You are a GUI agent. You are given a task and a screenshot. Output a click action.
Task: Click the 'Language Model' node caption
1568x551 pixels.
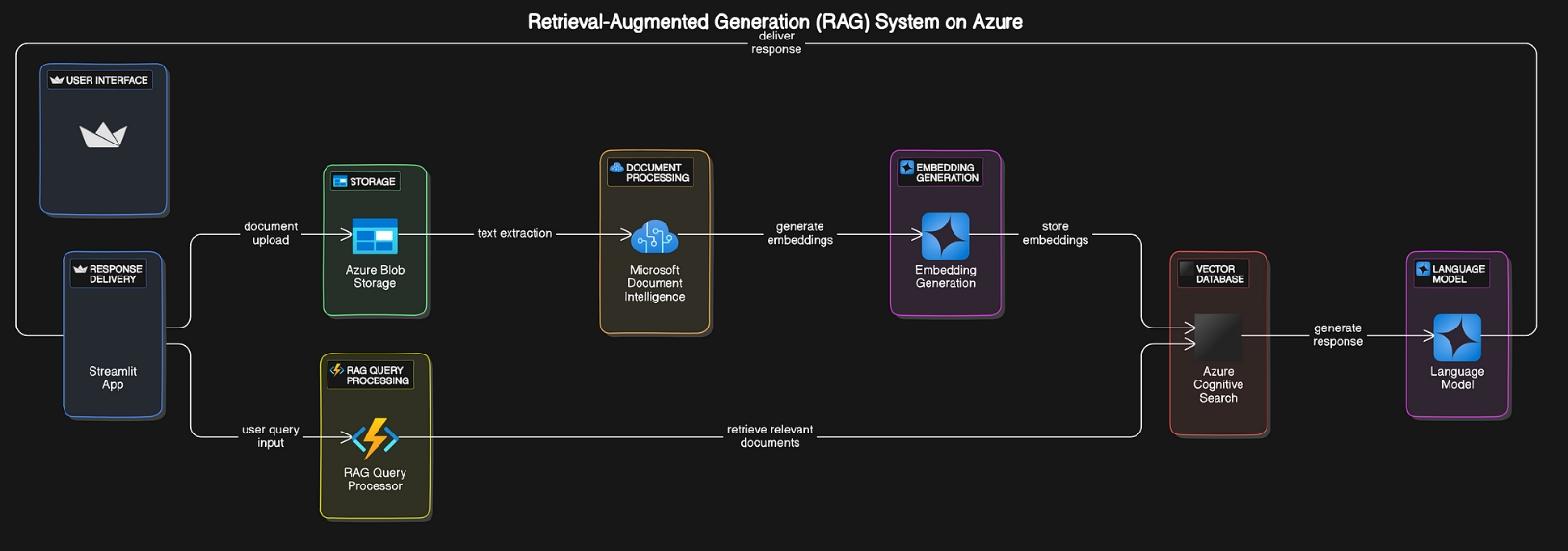(1457, 378)
